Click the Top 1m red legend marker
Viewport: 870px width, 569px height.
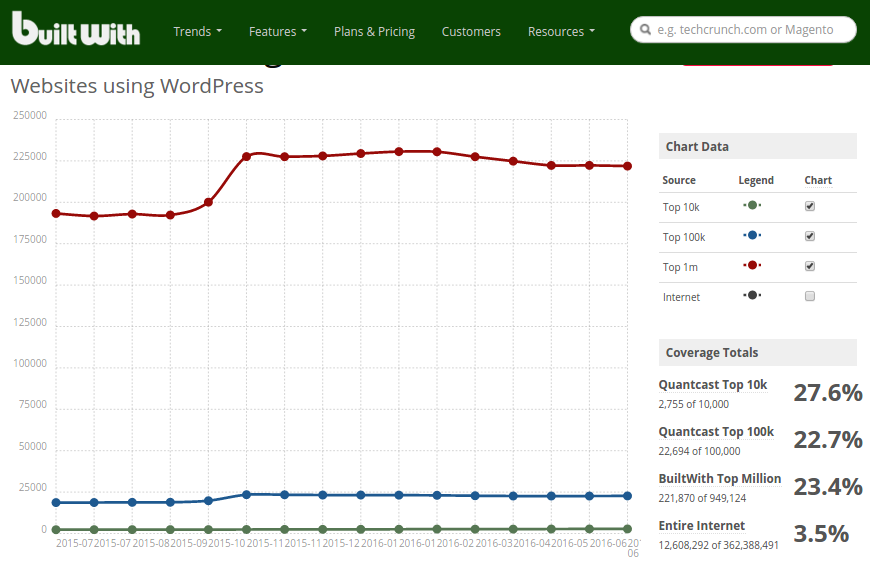752,266
